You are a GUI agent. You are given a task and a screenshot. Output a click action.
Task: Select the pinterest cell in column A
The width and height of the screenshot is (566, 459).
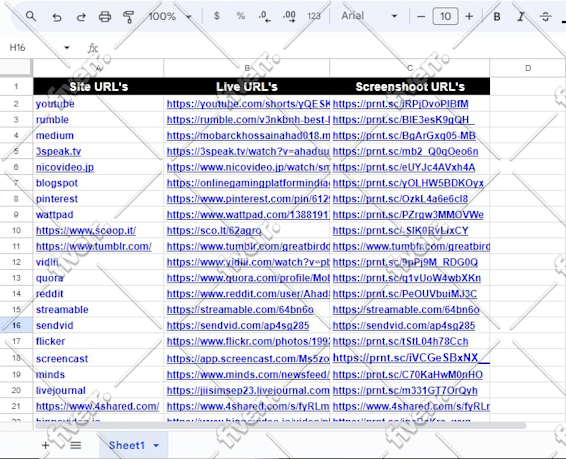(x=98, y=199)
